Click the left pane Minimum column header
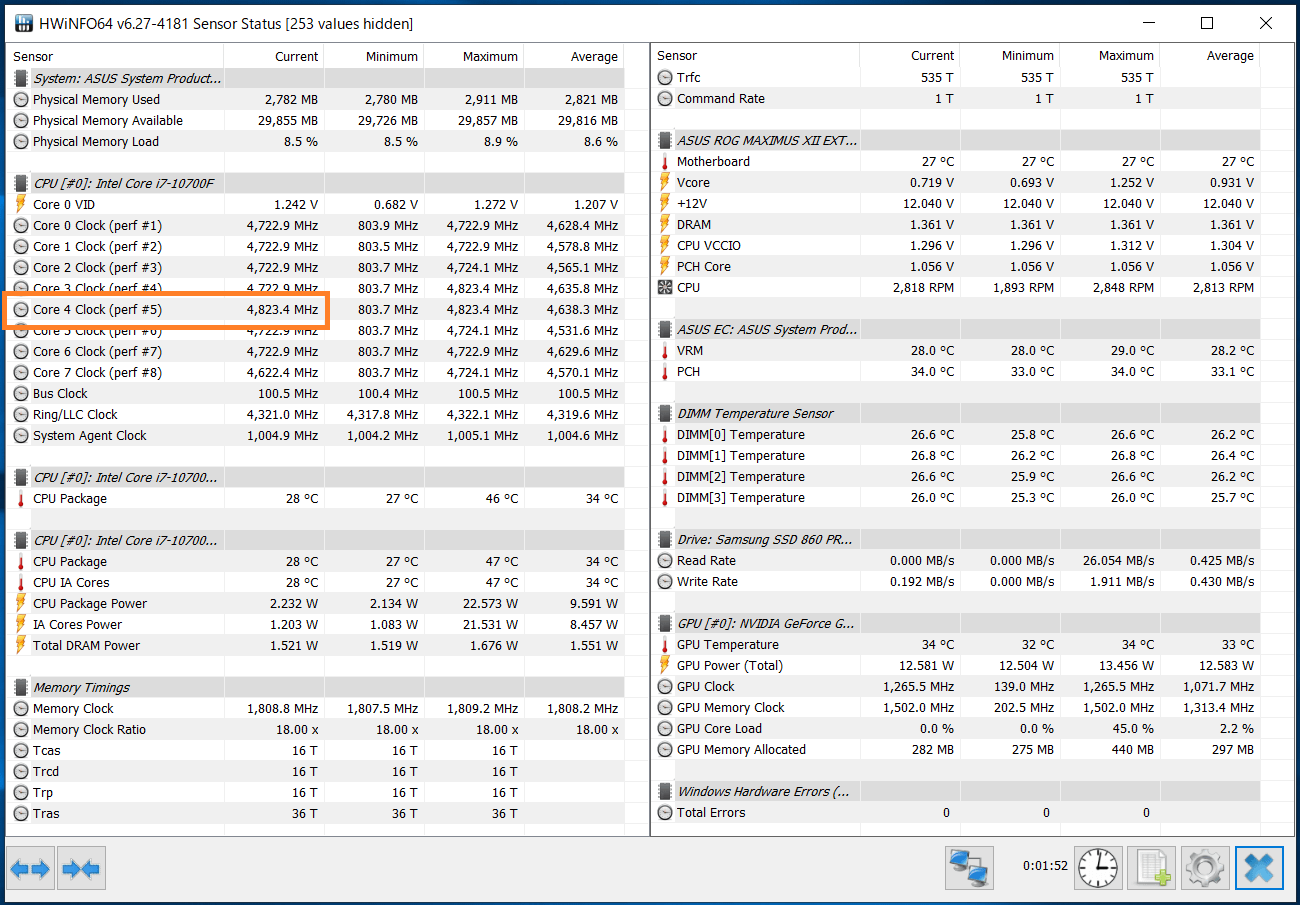The image size is (1300, 905). coord(374,56)
